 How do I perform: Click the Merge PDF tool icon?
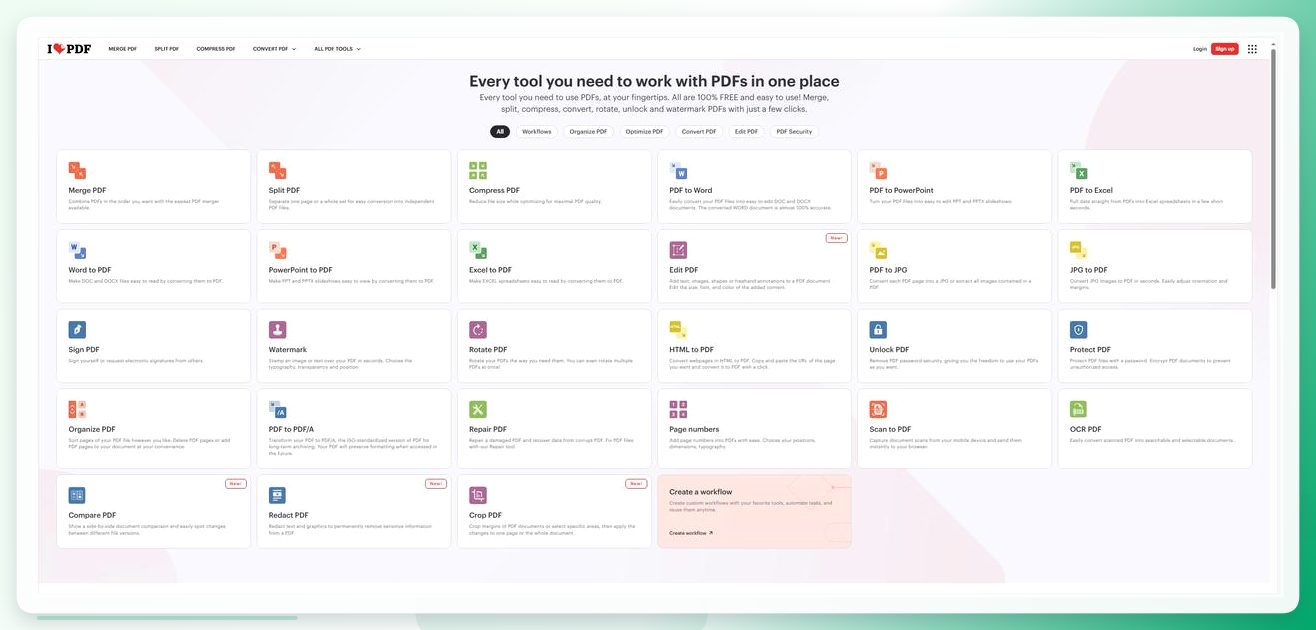tap(77, 170)
